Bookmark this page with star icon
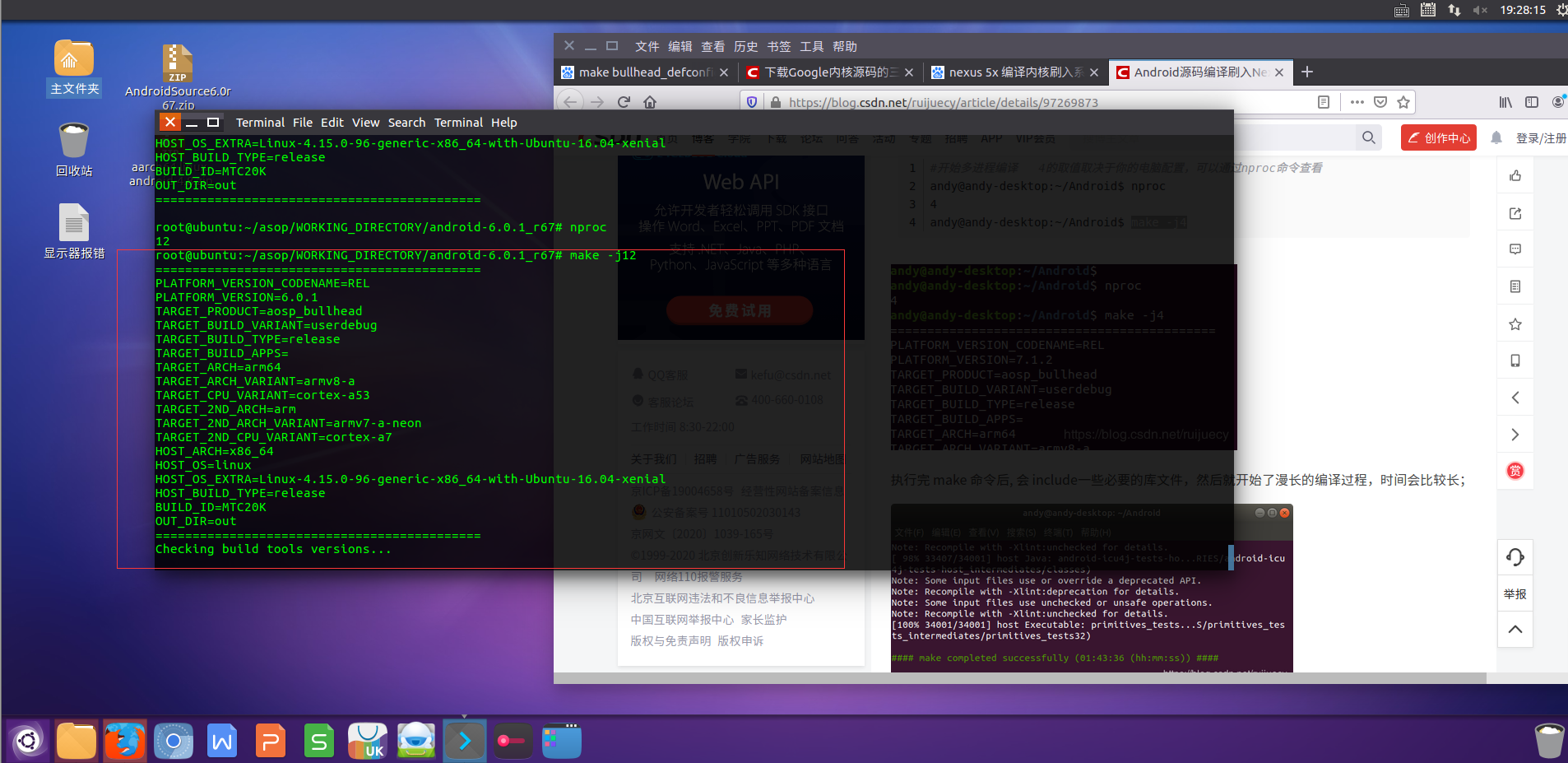 point(1403,102)
